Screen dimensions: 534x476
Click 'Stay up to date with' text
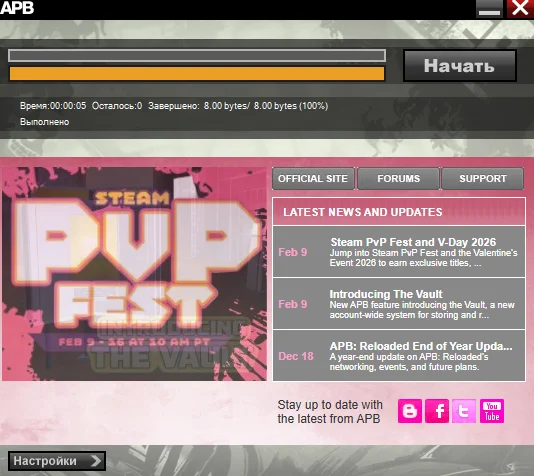(330, 405)
